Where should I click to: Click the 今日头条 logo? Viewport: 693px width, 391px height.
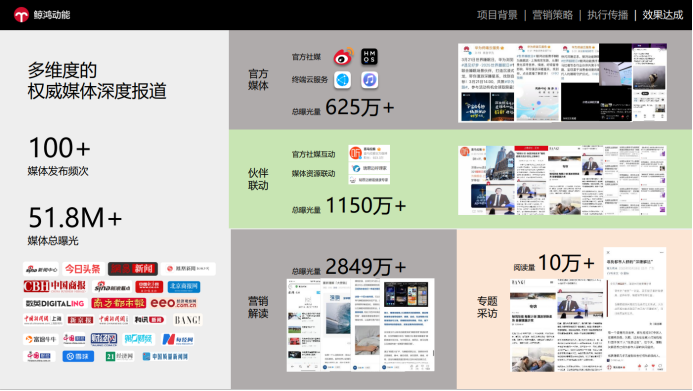(83, 269)
